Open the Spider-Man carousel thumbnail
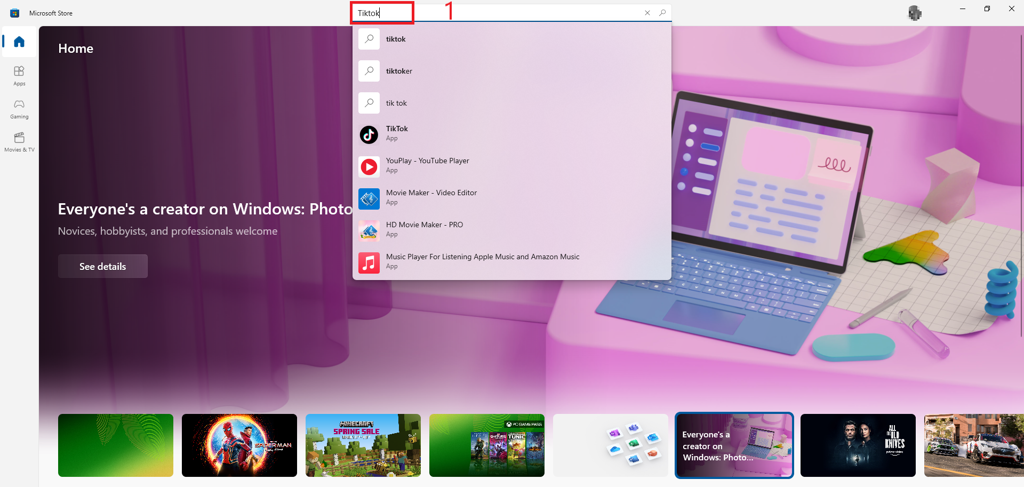 point(239,445)
